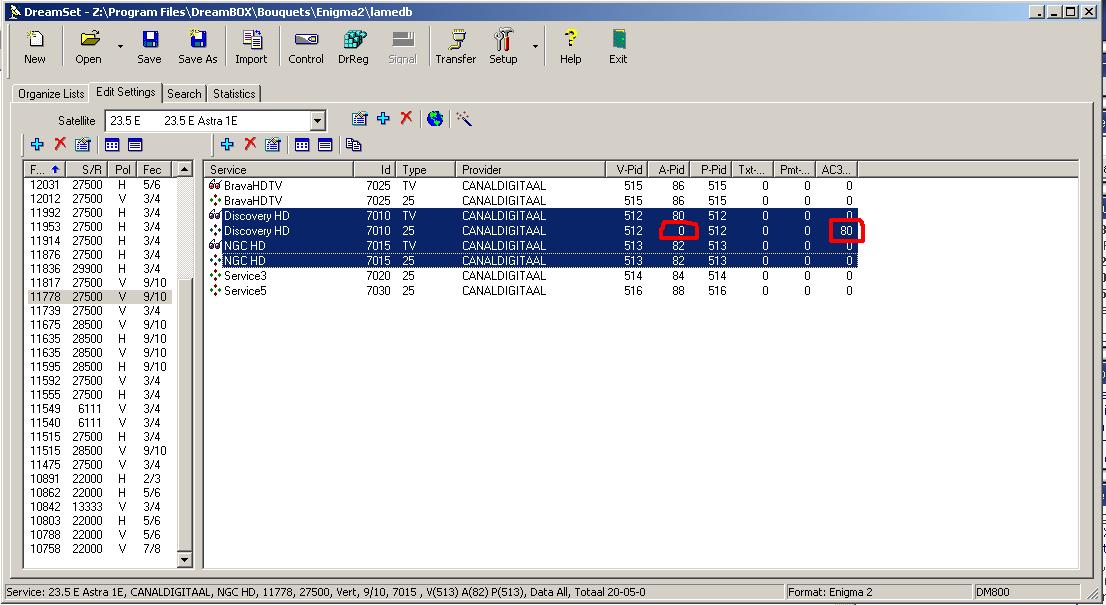1106x605 pixels.
Task: Click the transponder list scroll-down arrow
Action: click(184, 560)
